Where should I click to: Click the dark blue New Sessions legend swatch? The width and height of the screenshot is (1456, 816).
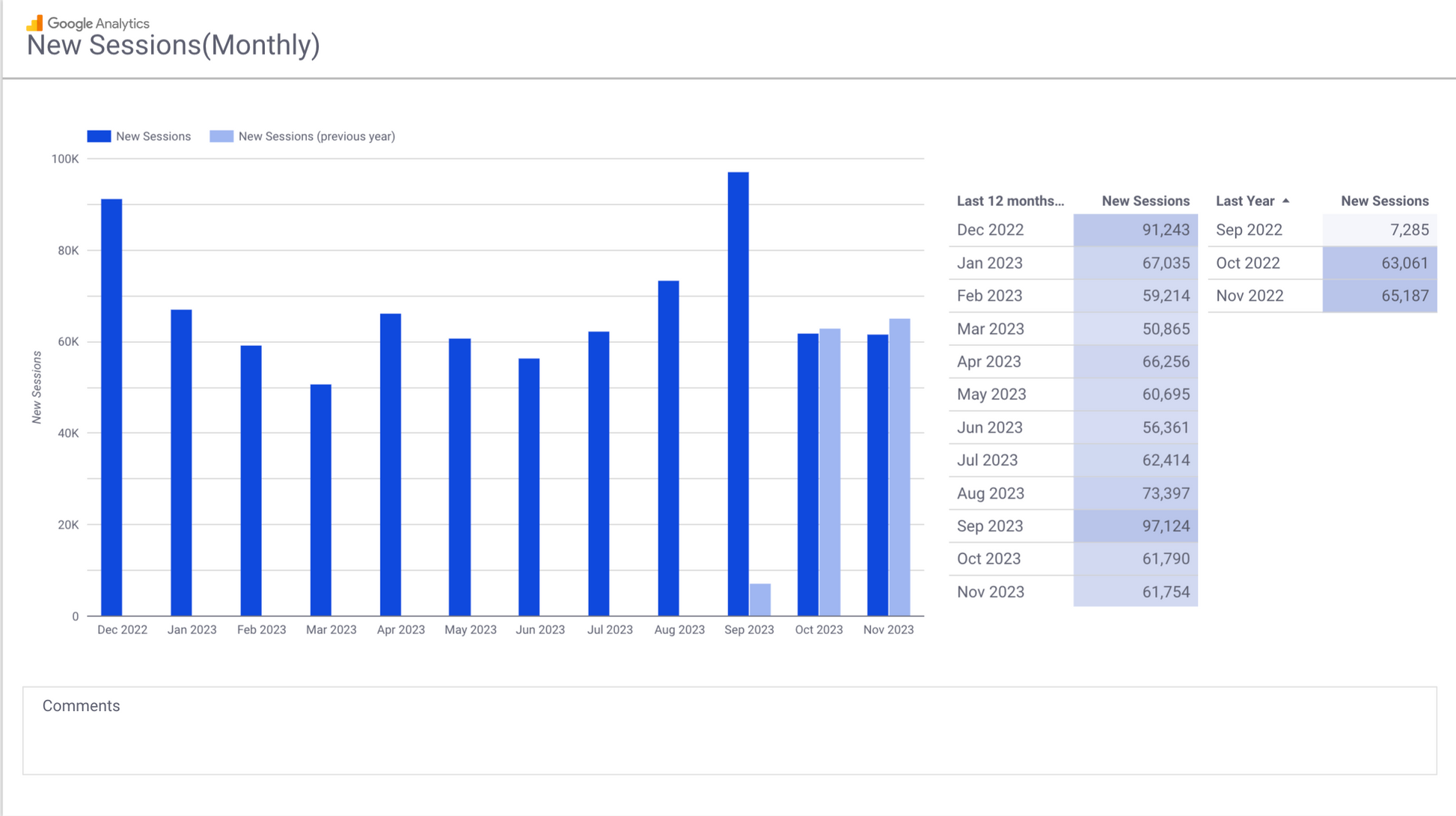pyautogui.click(x=99, y=136)
